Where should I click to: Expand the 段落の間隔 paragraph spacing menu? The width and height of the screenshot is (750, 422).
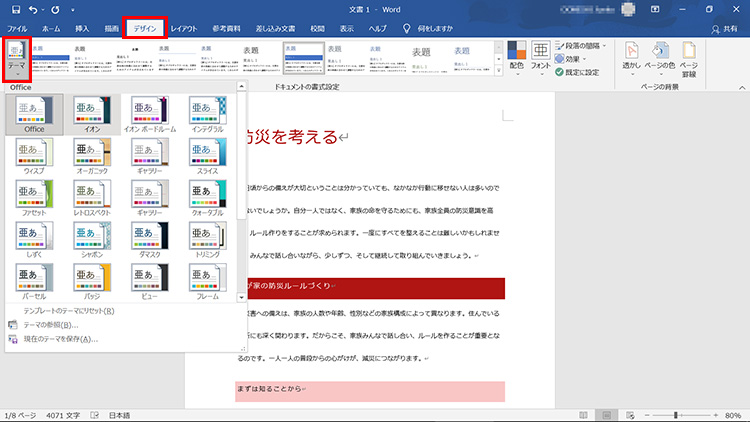(584, 46)
